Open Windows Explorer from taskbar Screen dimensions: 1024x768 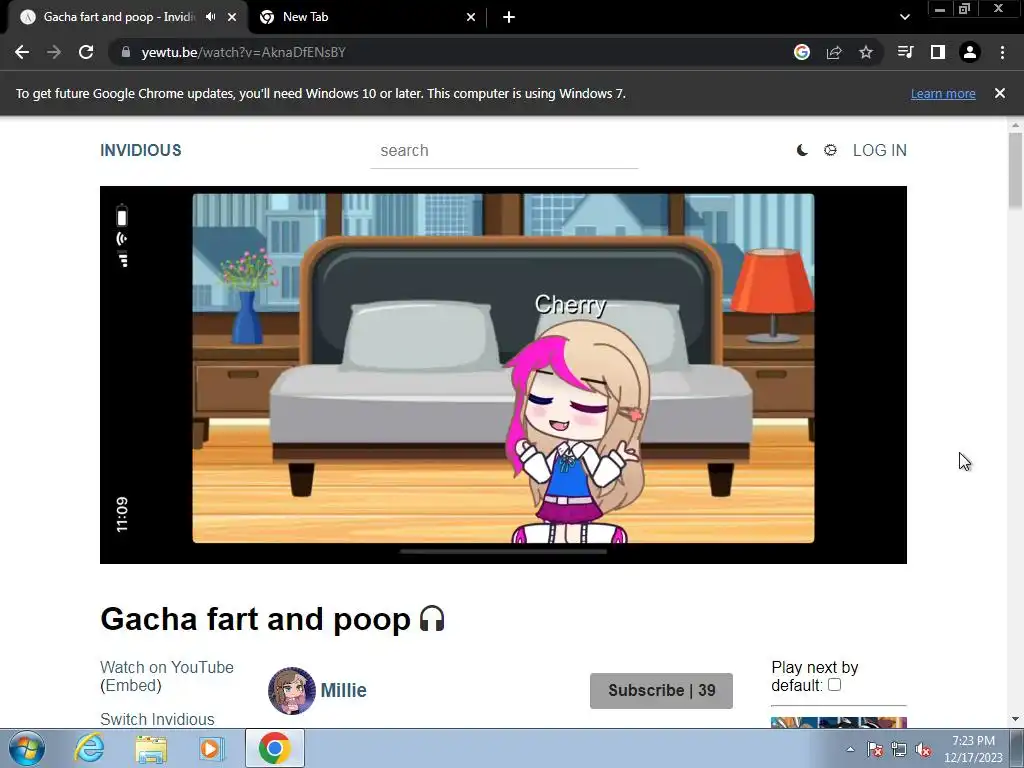click(151, 748)
